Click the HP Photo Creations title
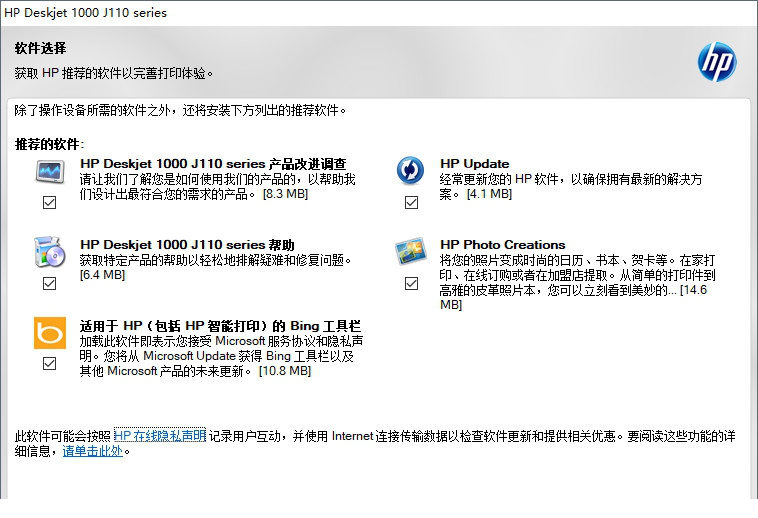Viewport: 758px width, 518px height. [x=503, y=245]
